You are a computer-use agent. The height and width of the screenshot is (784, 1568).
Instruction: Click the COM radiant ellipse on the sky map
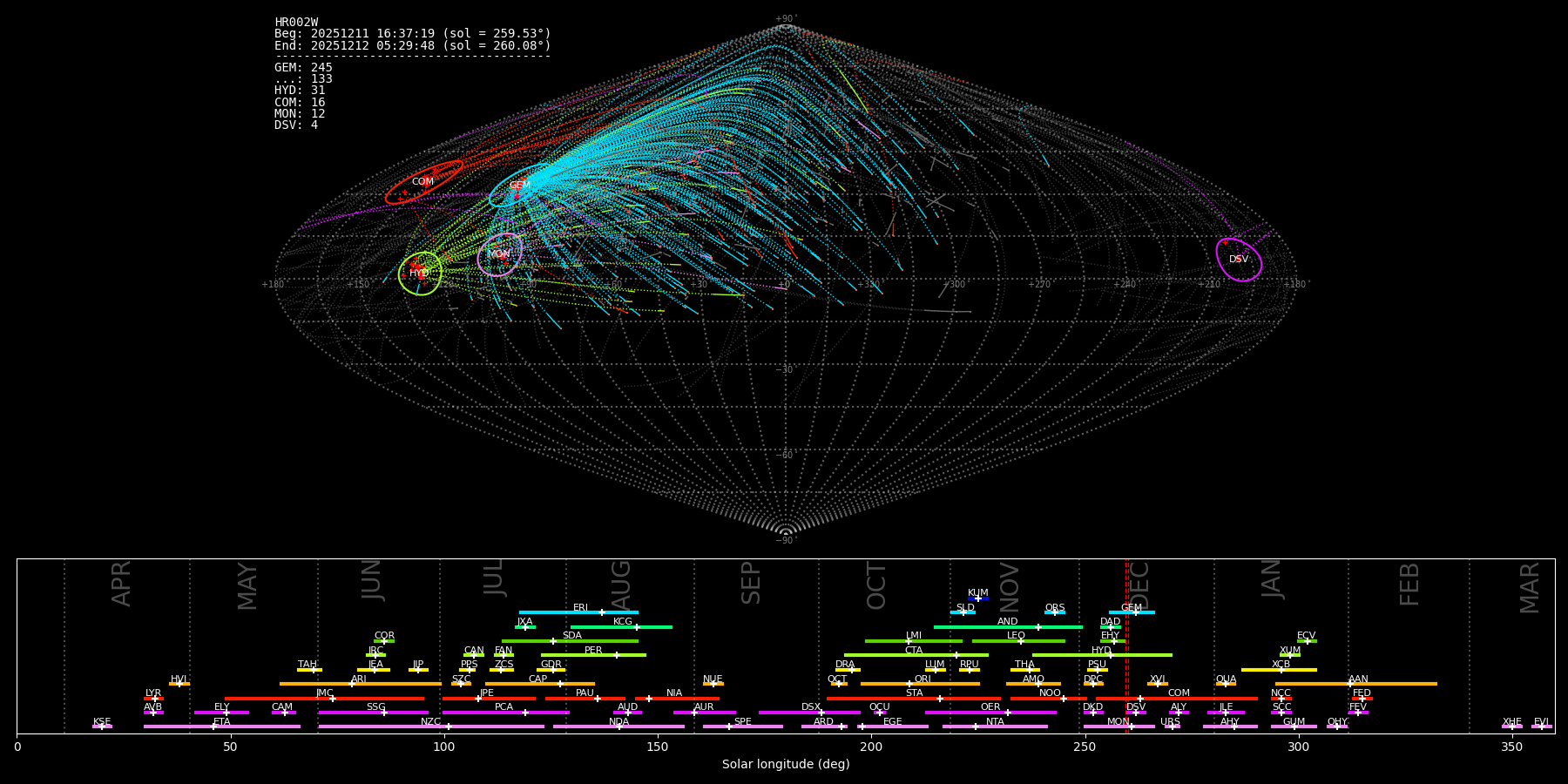(x=424, y=182)
